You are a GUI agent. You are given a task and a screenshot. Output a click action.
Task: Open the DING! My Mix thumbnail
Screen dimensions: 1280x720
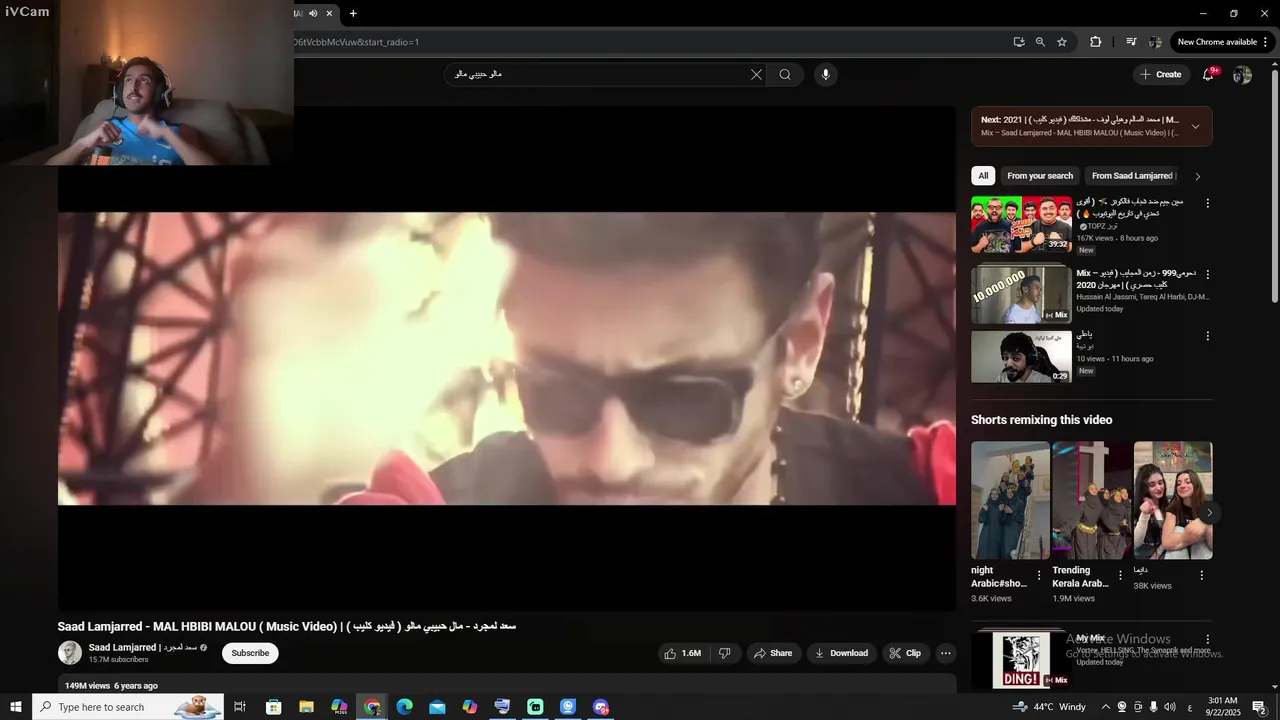coord(1021,660)
